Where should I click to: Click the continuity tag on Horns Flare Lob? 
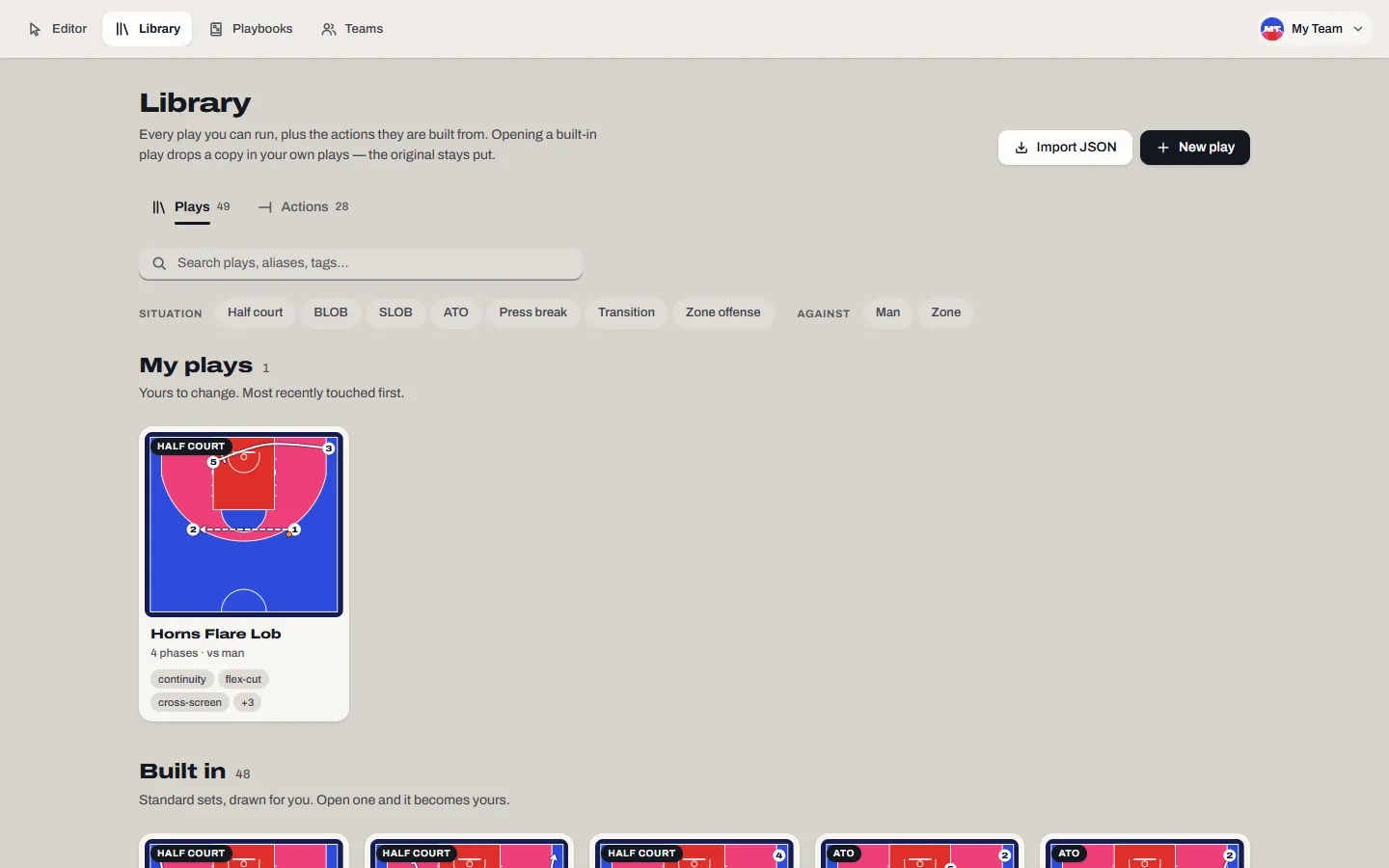tap(182, 679)
